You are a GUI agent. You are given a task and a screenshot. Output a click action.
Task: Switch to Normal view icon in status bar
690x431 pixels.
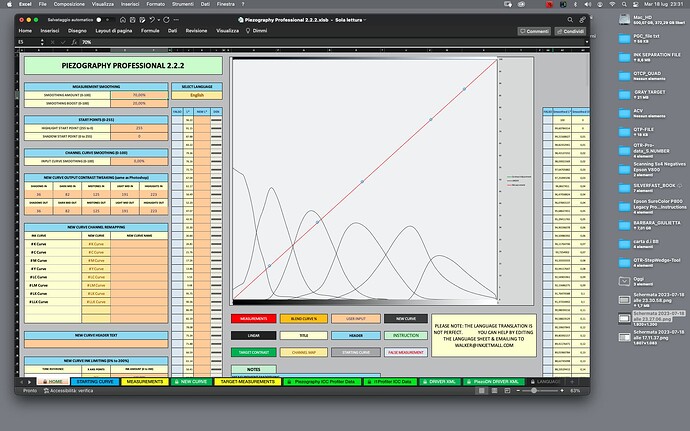[x=482, y=391]
